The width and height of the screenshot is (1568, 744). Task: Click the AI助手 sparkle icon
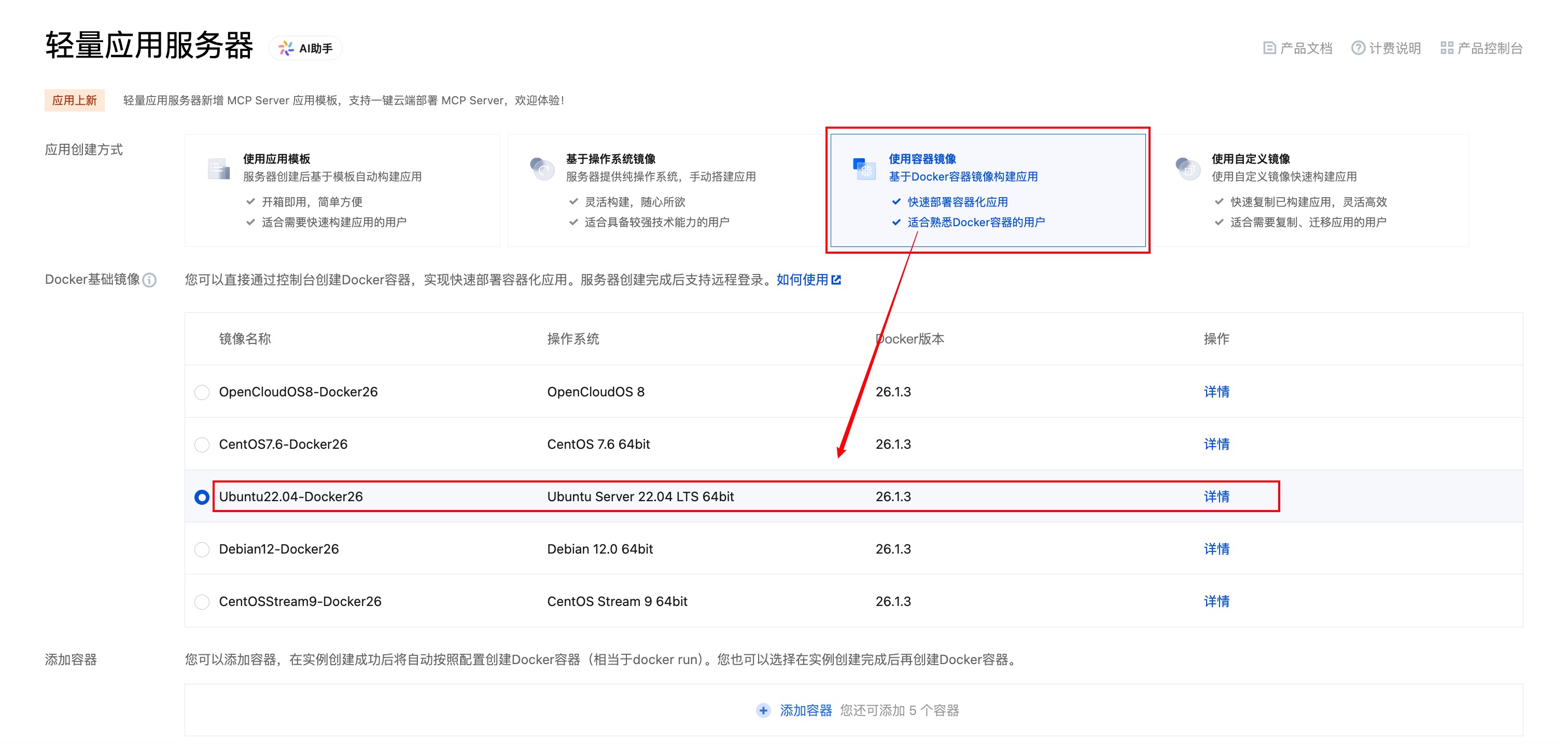(286, 48)
